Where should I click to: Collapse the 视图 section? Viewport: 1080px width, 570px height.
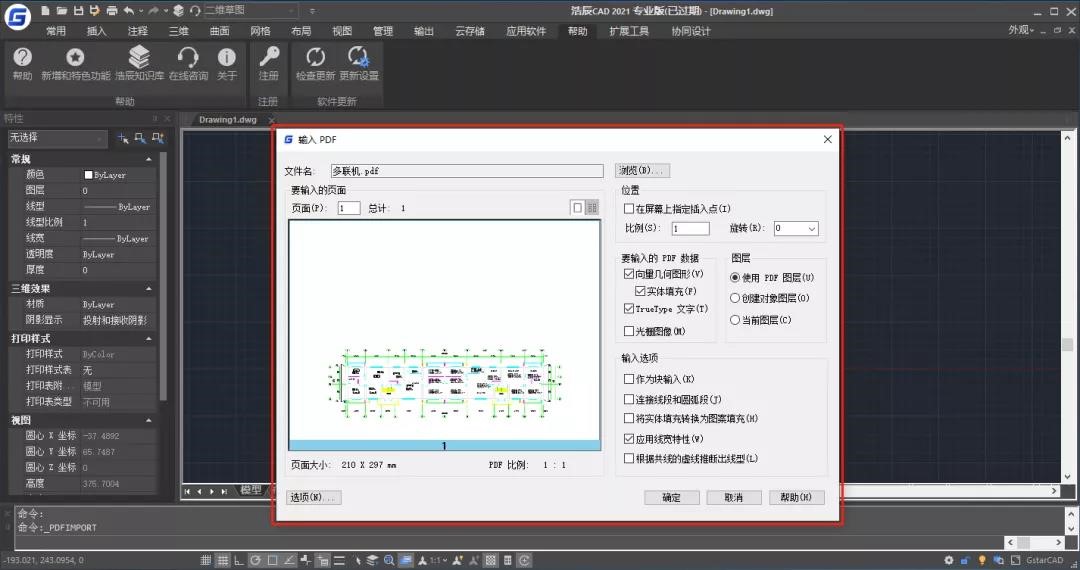click(149, 421)
